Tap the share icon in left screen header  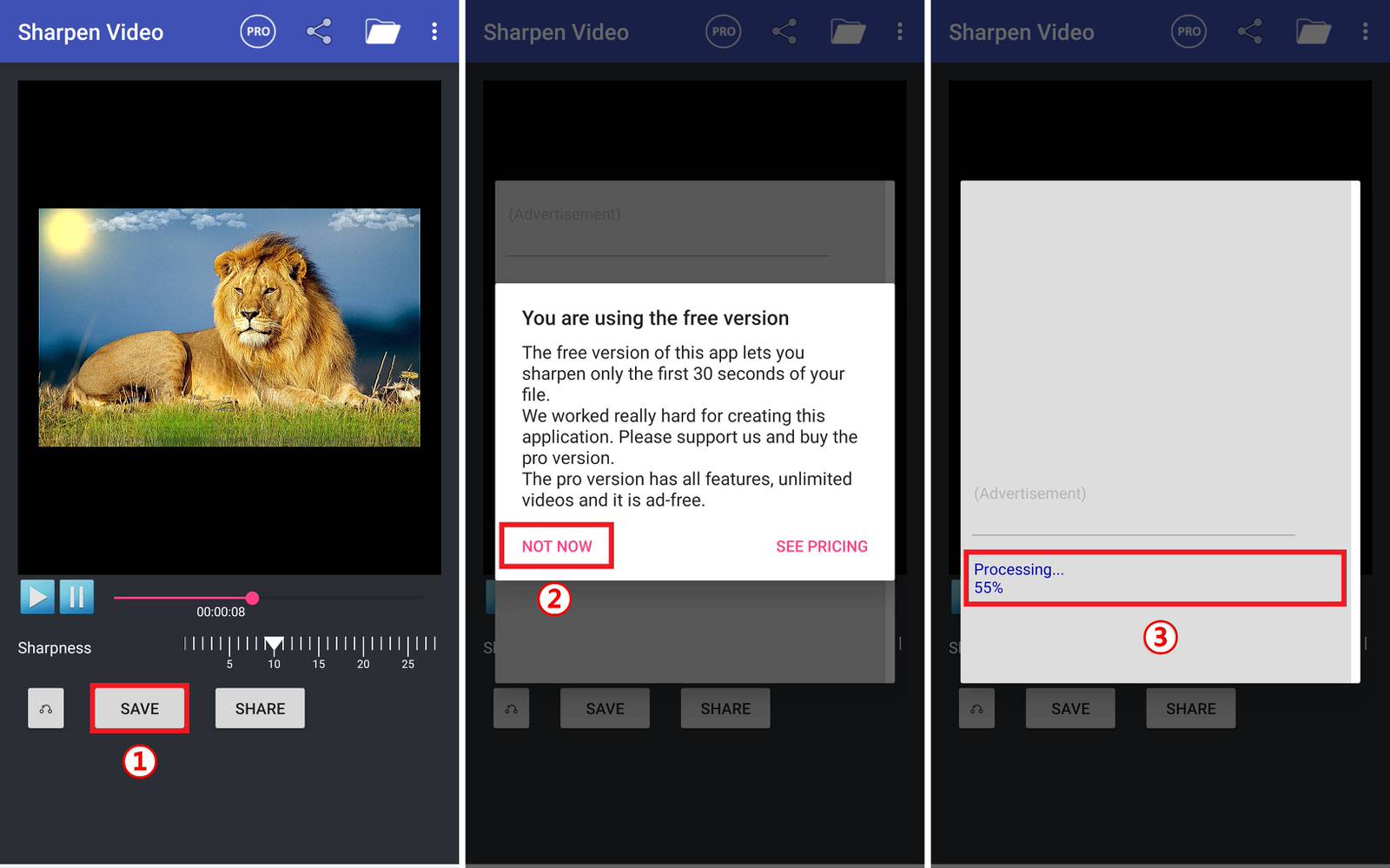pyautogui.click(x=319, y=32)
